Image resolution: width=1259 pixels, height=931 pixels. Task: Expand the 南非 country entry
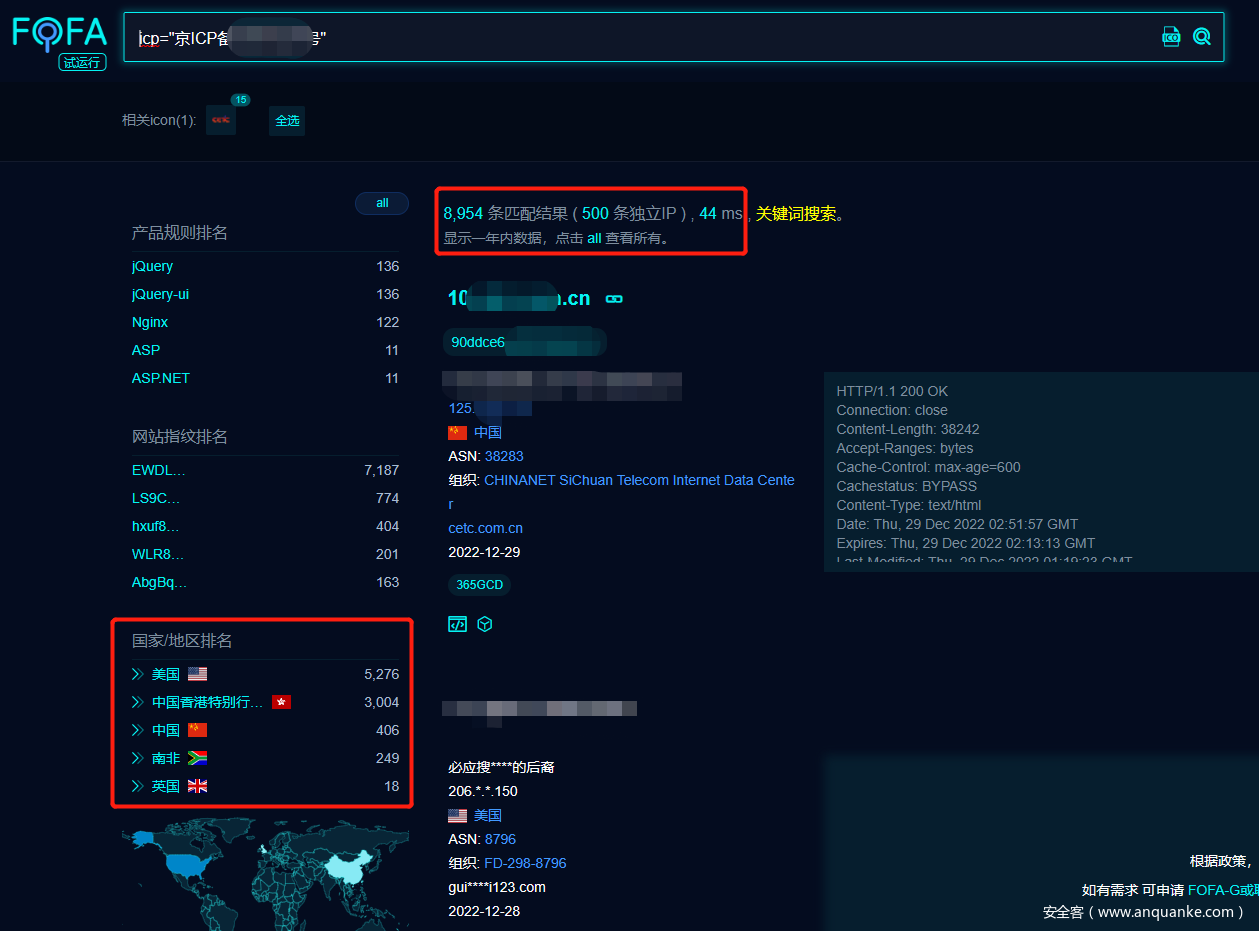click(x=136, y=757)
